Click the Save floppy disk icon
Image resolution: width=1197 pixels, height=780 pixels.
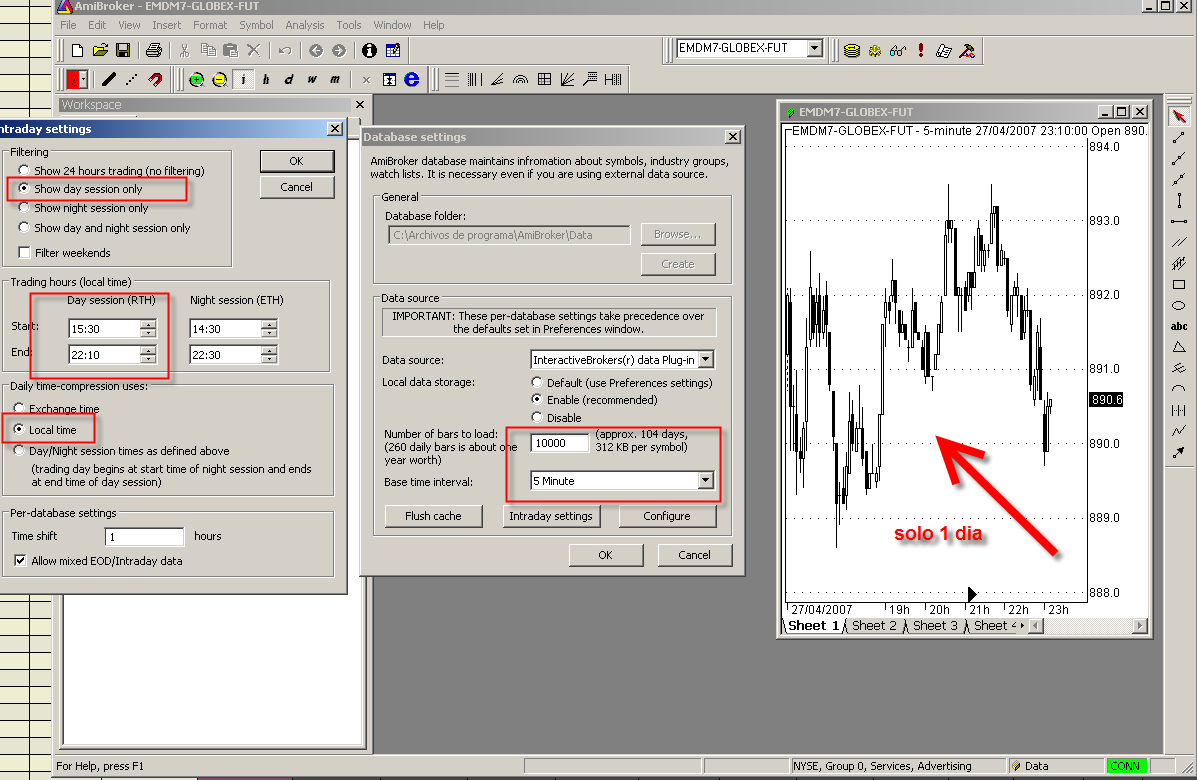(123, 50)
